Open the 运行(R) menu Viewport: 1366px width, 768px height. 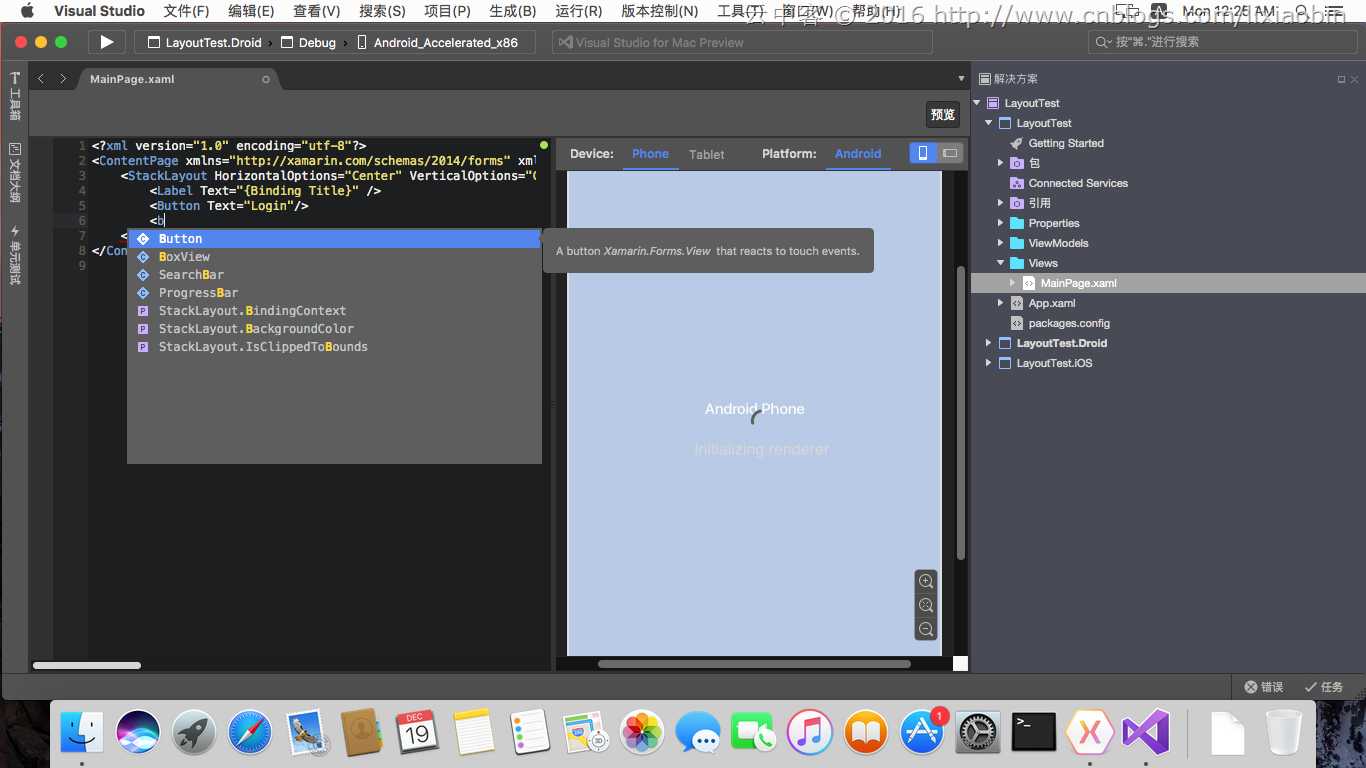click(578, 11)
